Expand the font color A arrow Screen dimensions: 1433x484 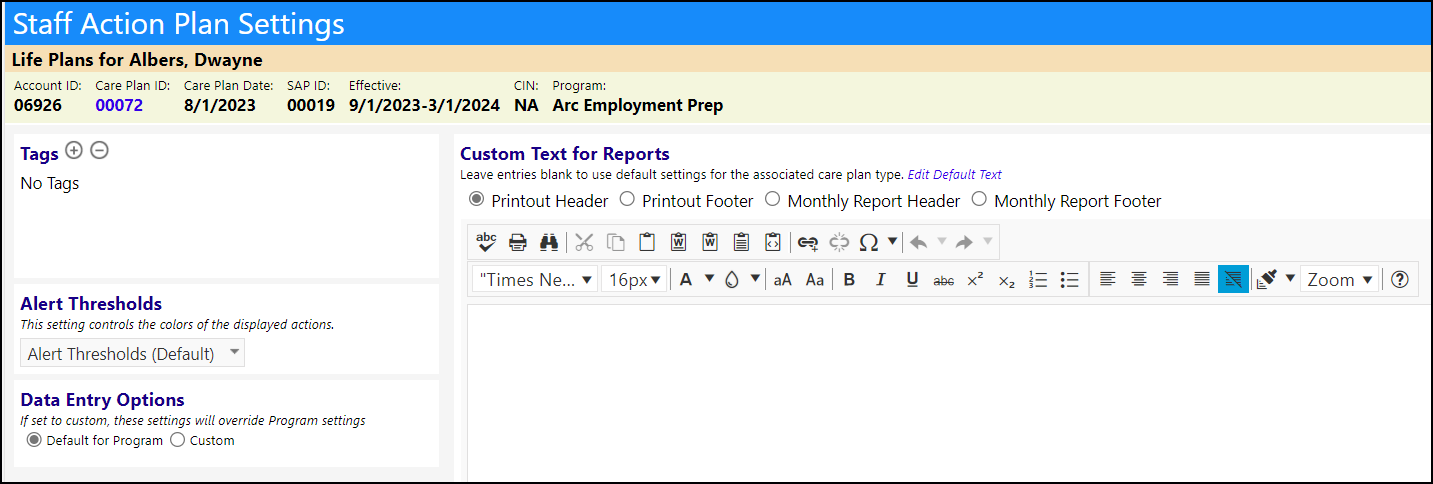709,279
